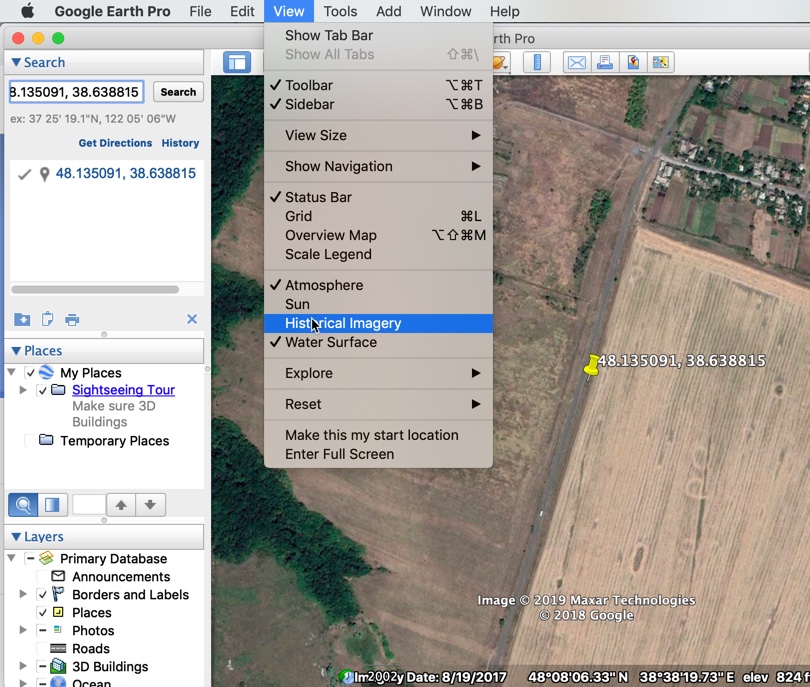Move item down with the down arrow

[x=150, y=505]
